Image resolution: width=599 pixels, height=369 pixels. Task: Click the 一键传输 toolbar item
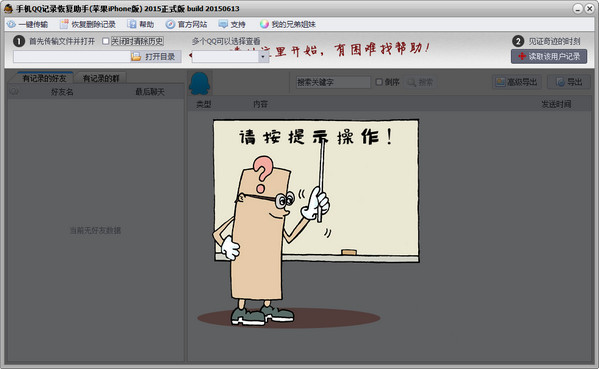point(28,24)
